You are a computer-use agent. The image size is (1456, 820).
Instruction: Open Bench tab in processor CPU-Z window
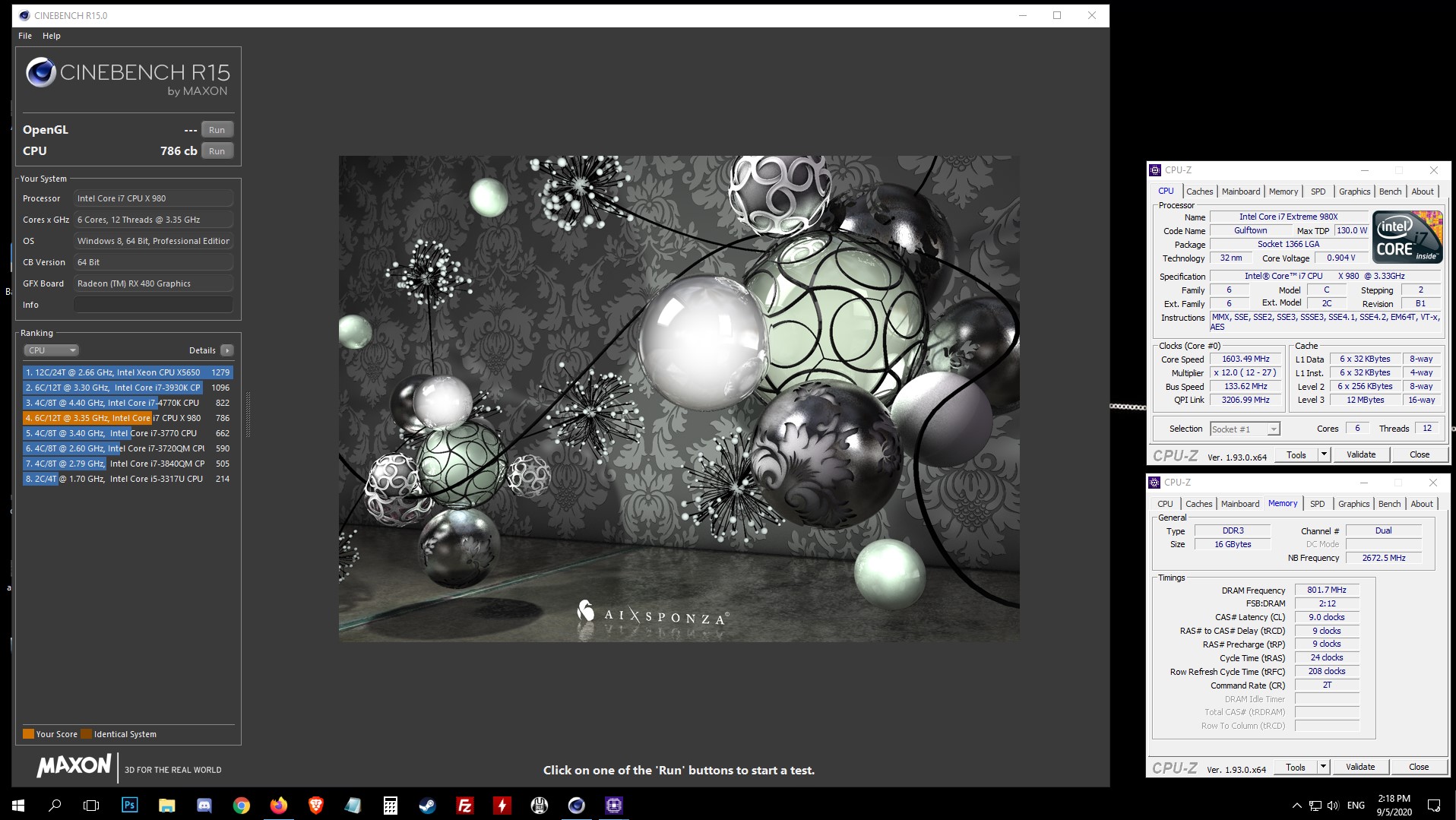coord(1390,192)
